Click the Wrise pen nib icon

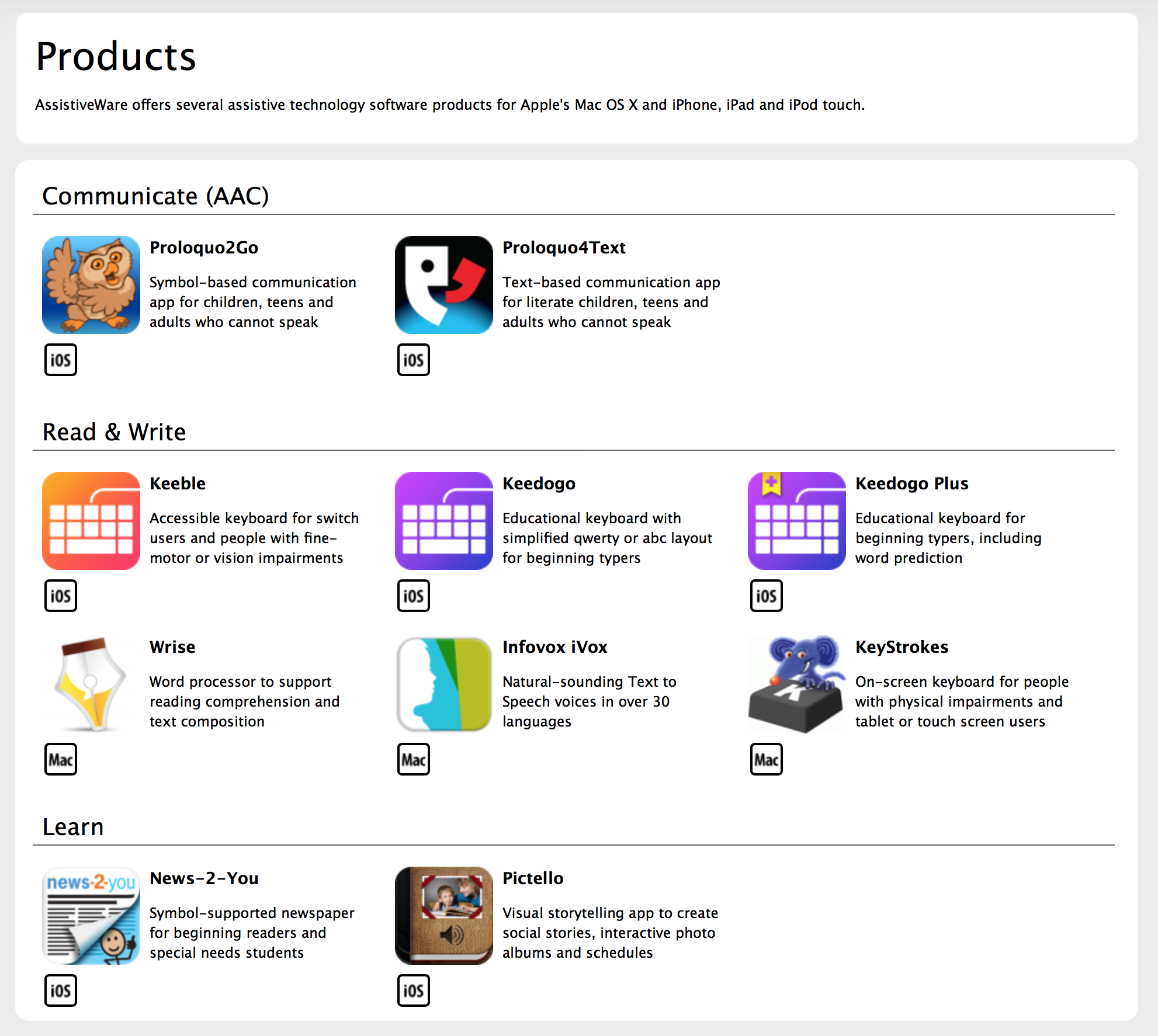click(x=91, y=684)
